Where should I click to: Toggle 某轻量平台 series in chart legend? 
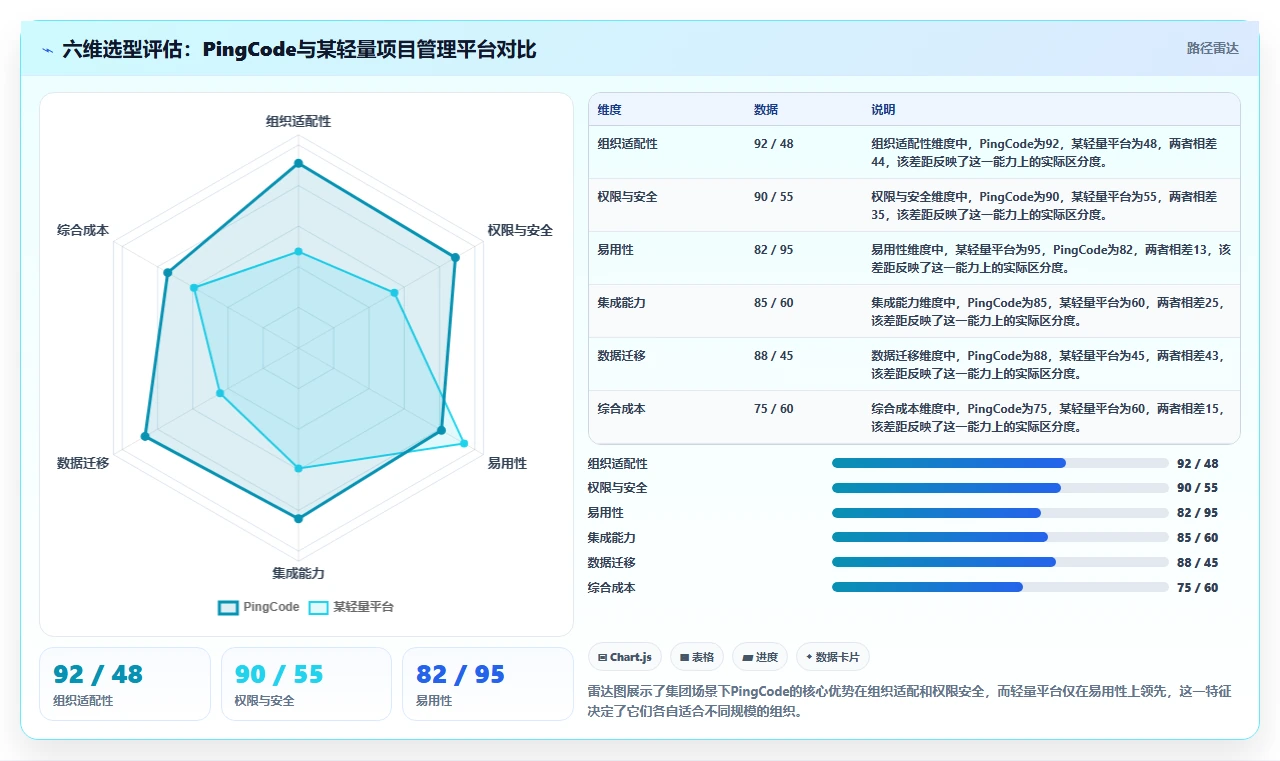click(350, 607)
